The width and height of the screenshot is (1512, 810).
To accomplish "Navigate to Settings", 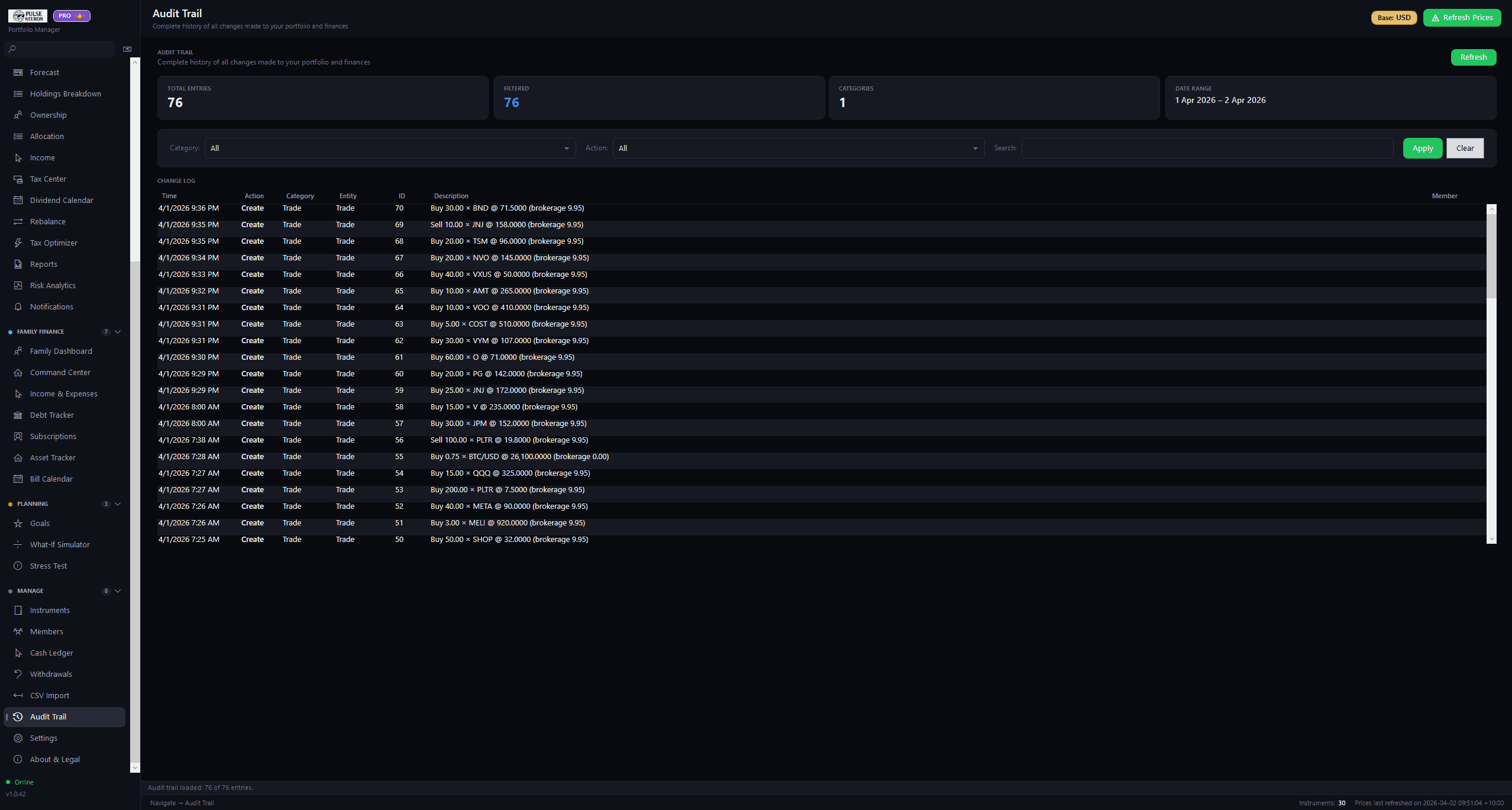I will coord(43,738).
